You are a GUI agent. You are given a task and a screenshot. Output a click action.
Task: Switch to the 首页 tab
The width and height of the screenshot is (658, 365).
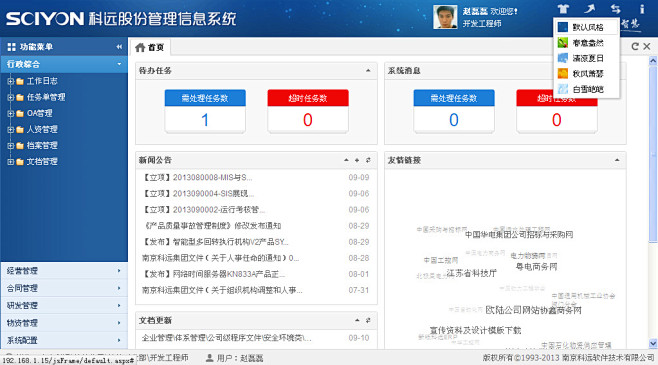pos(150,47)
